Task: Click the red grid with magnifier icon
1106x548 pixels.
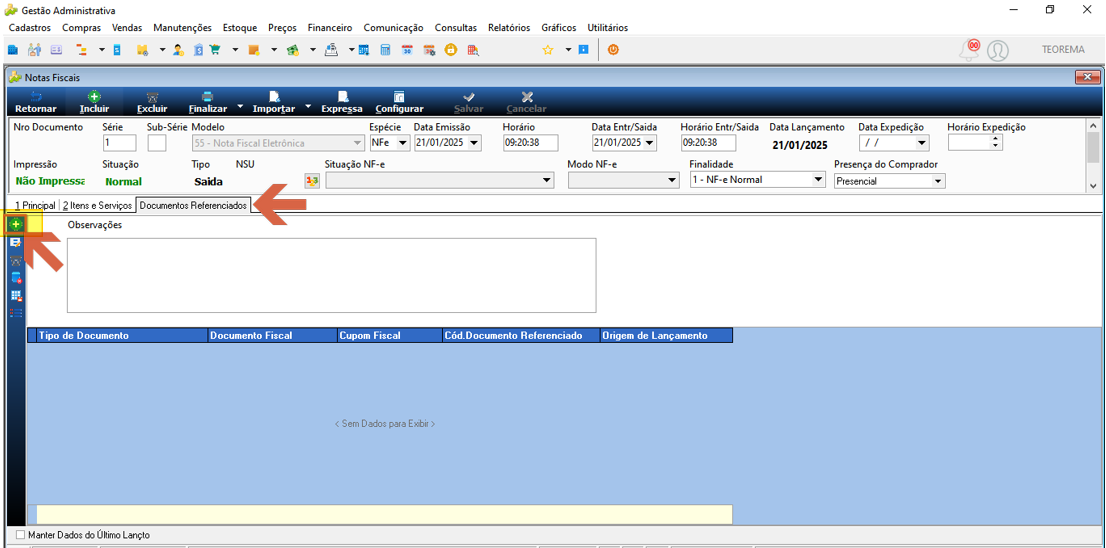Action: coord(473,50)
